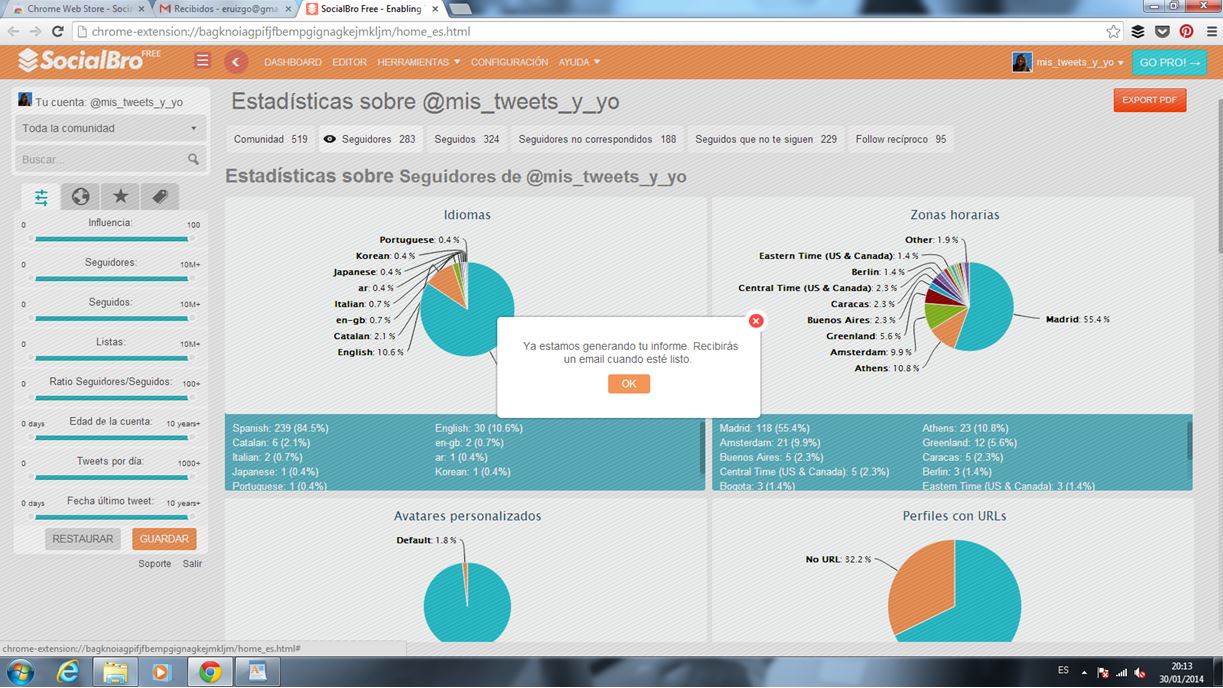Click the round back arrow icon

click(x=236, y=62)
